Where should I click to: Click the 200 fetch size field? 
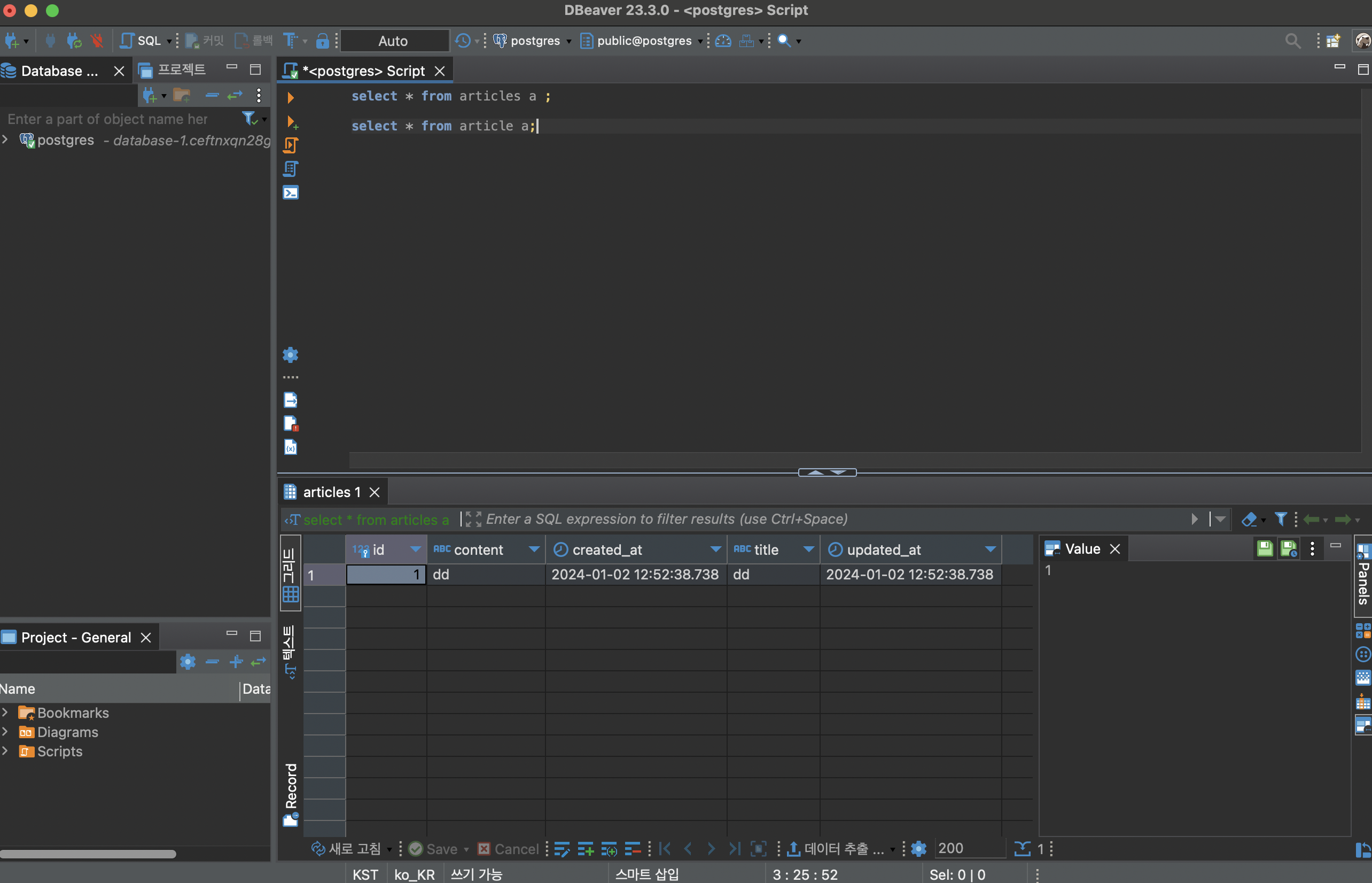(x=970, y=849)
